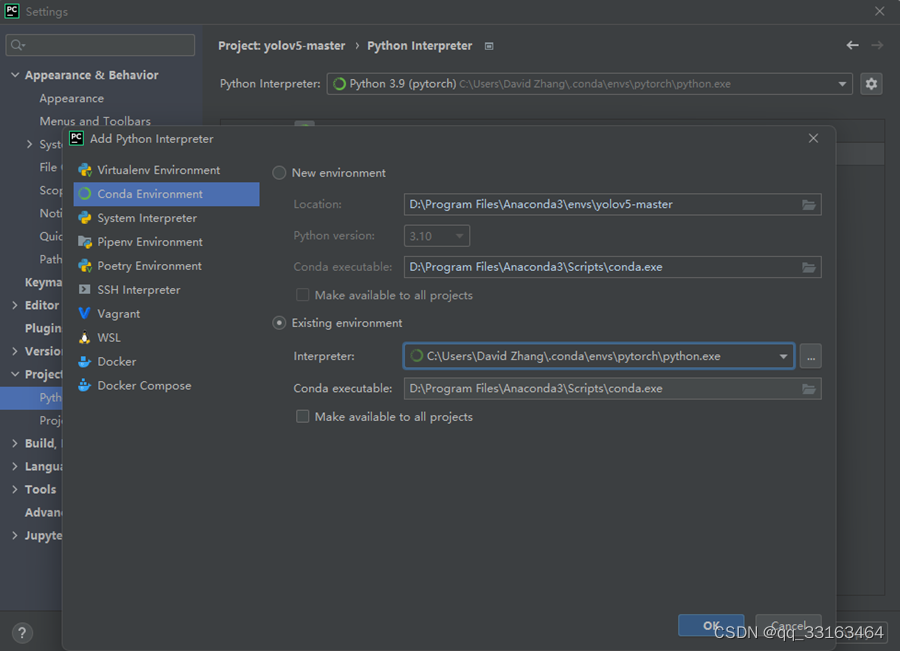Image resolution: width=900 pixels, height=651 pixels.
Task: Go forward with the right arrow
Action: click(877, 45)
